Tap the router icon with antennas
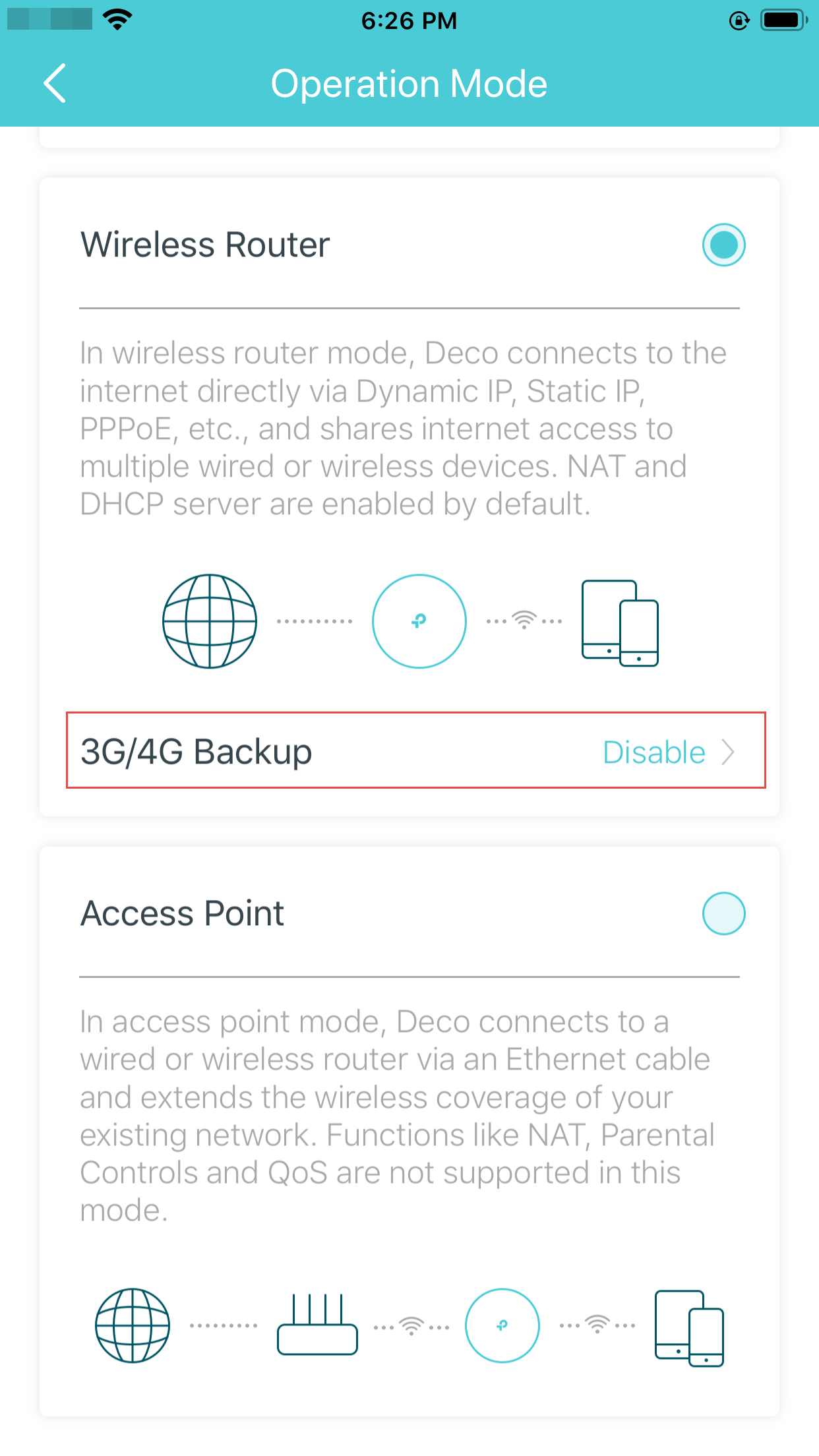Image resolution: width=819 pixels, height=1456 pixels. tap(317, 1324)
